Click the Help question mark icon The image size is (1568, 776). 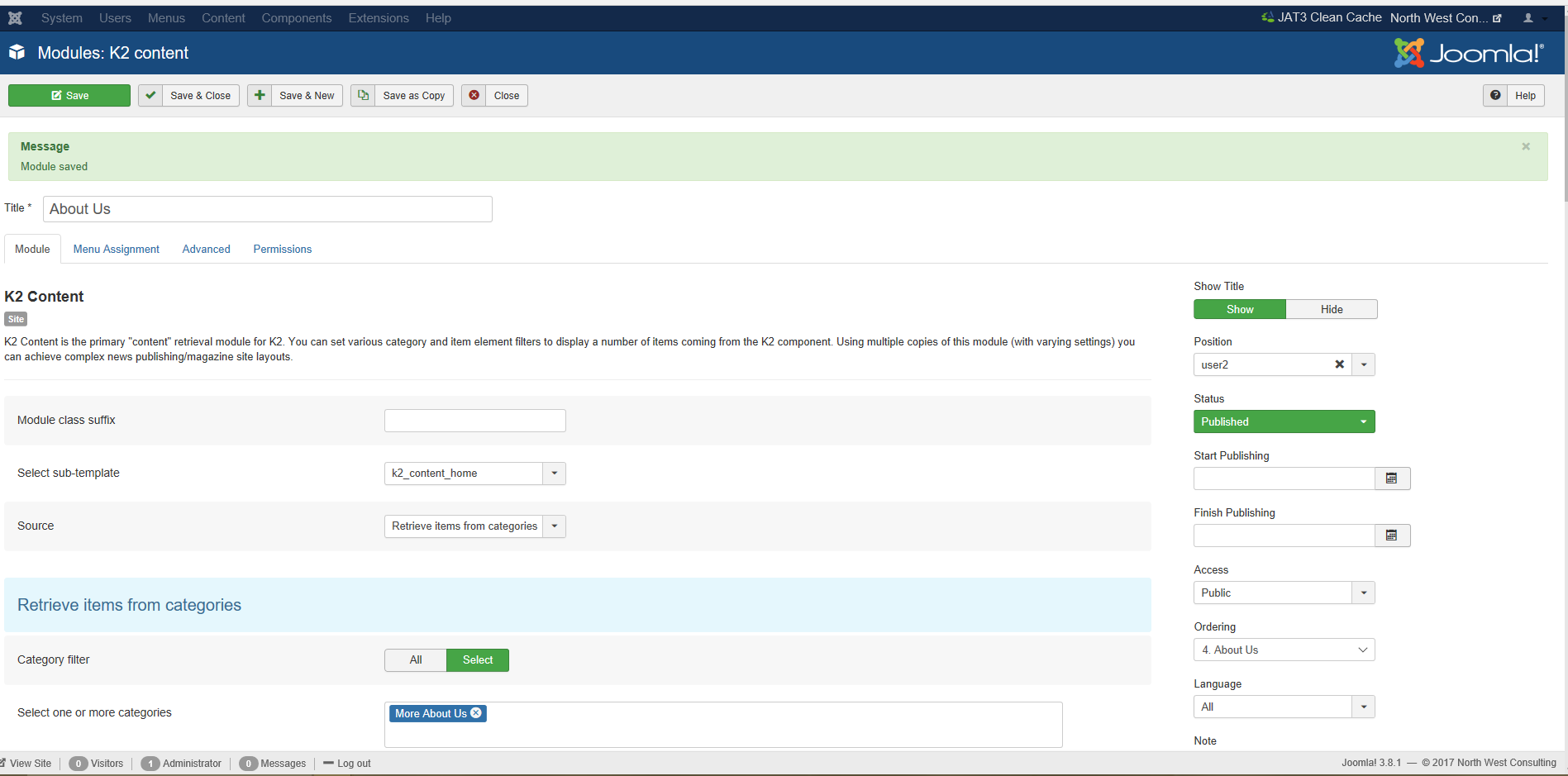click(x=1495, y=96)
